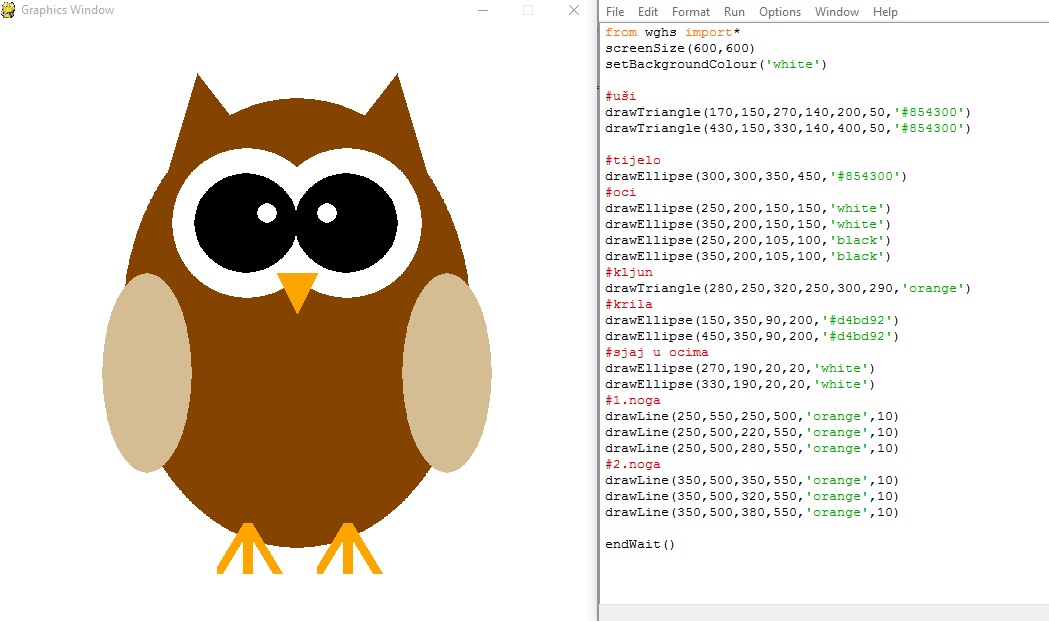Click the '#tijelo' comment
1049x621 pixels.
(633, 160)
